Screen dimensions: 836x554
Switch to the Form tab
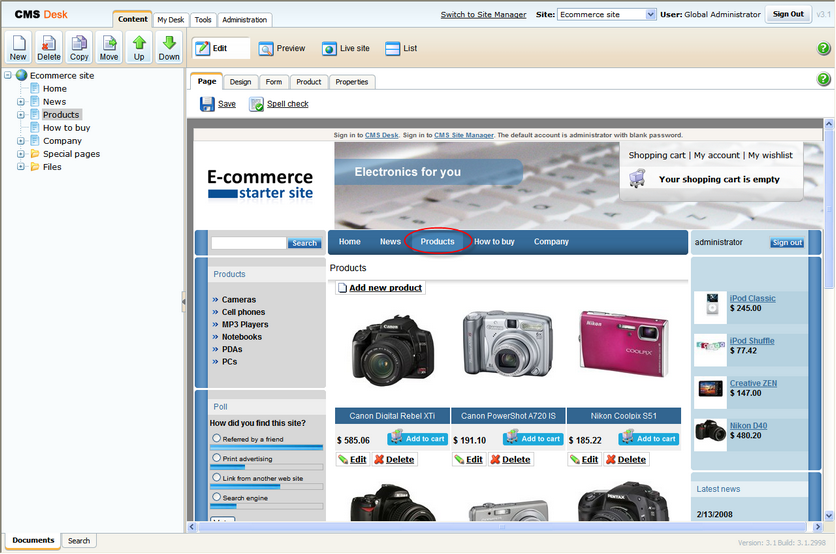(x=274, y=82)
